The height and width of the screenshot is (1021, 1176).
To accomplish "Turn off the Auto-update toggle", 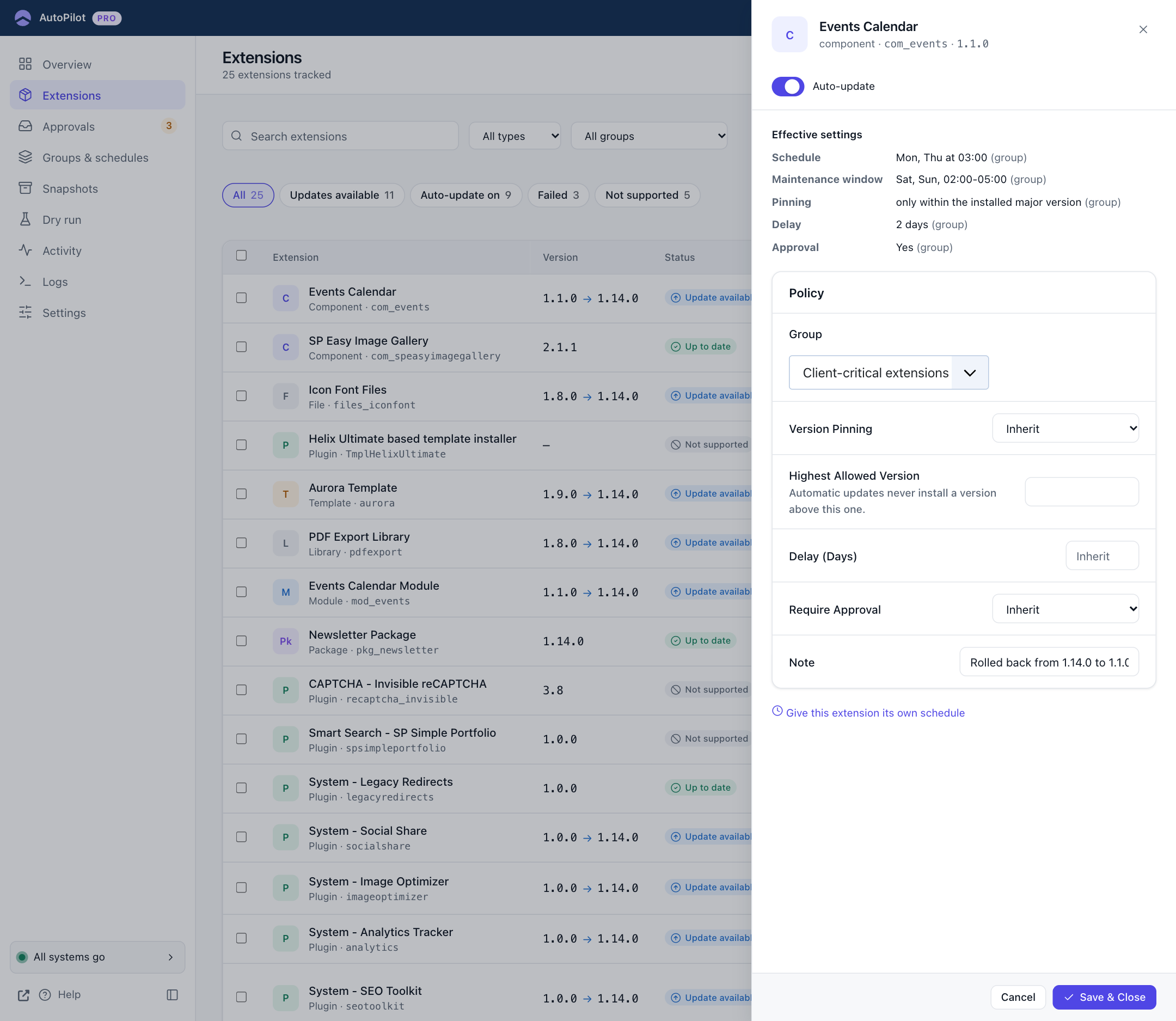I will (x=788, y=87).
